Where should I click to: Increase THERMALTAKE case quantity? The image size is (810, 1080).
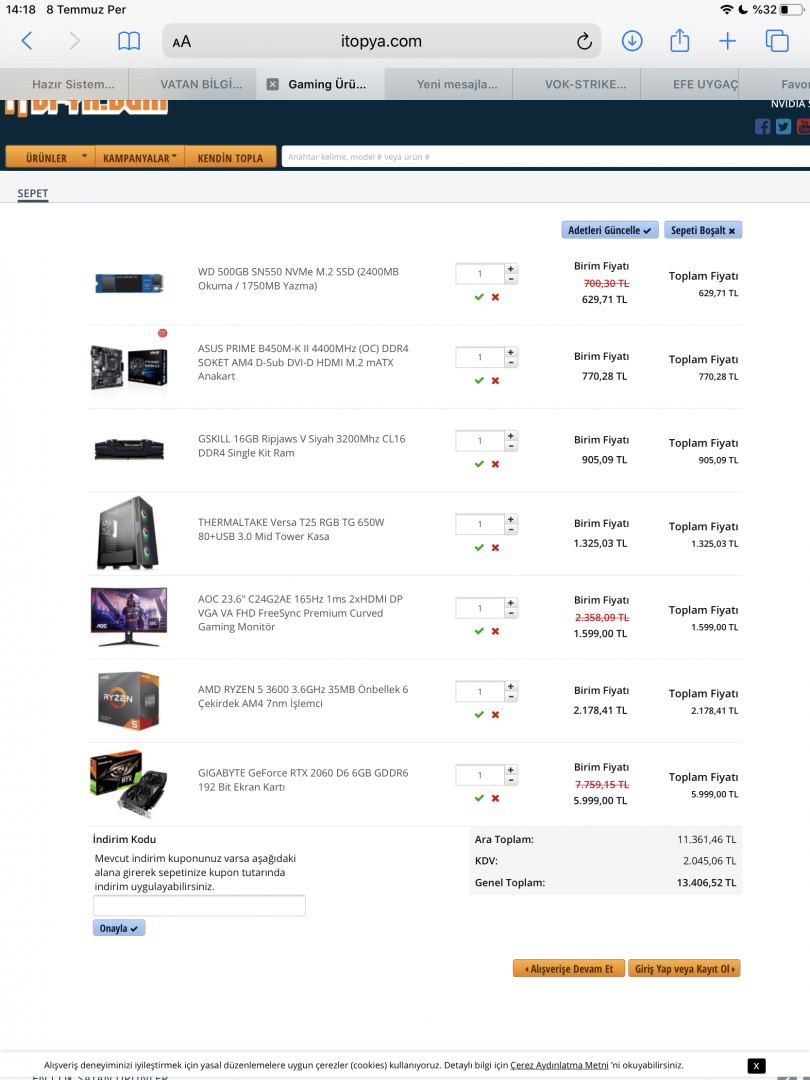(x=511, y=519)
